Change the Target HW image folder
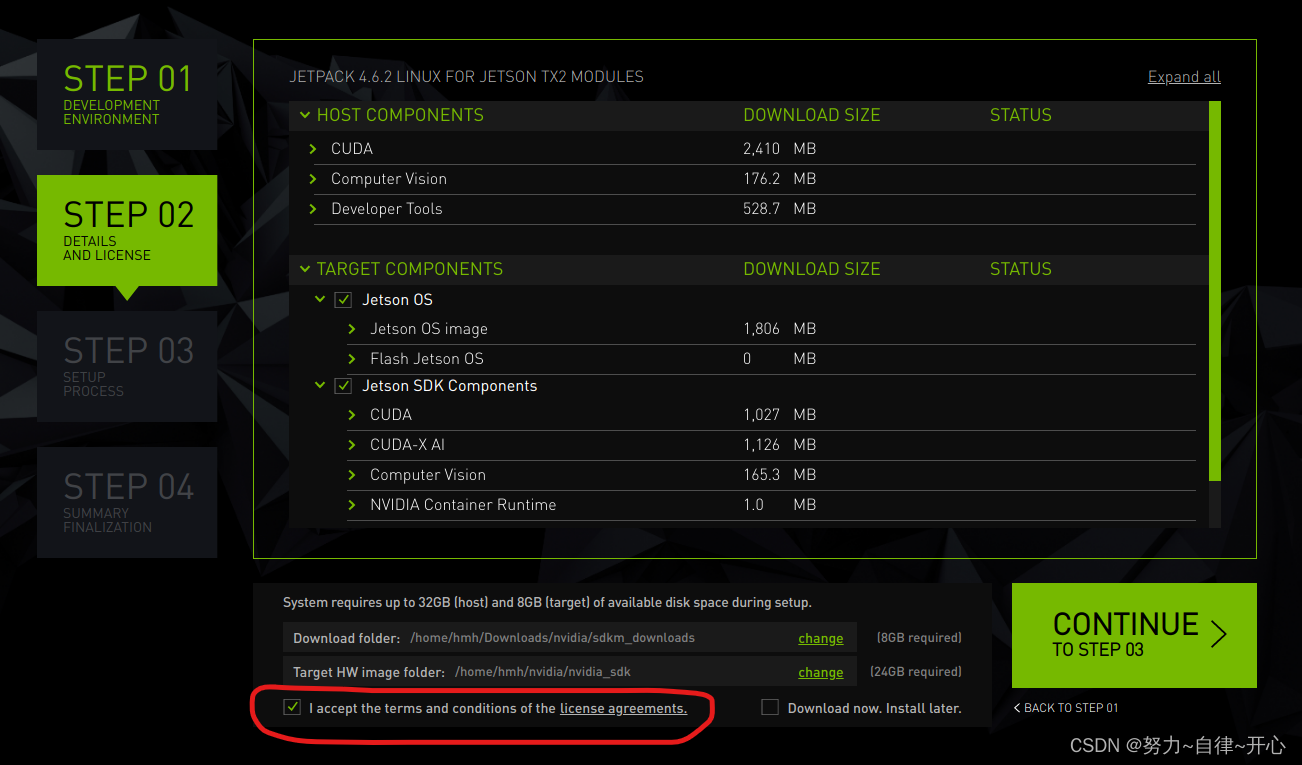 820,672
